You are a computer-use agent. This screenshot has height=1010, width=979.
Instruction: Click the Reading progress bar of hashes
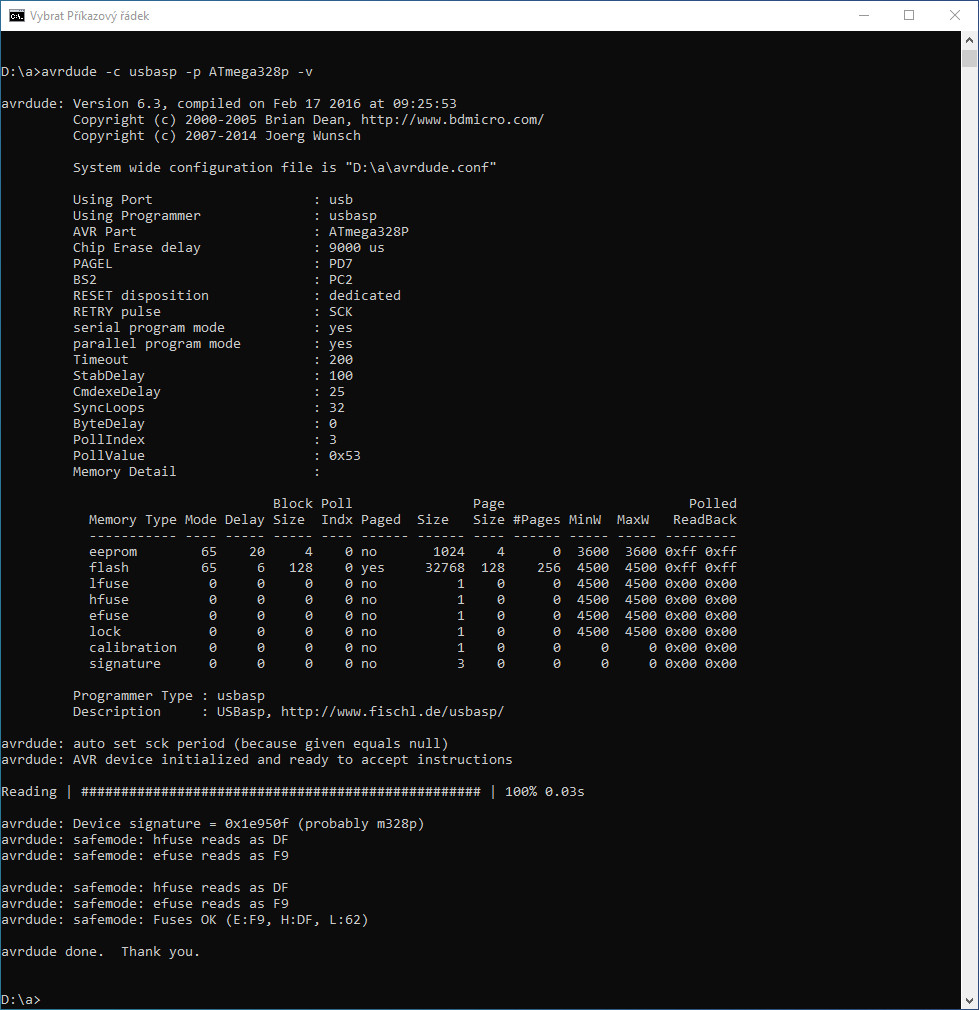click(x=280, y=792)
